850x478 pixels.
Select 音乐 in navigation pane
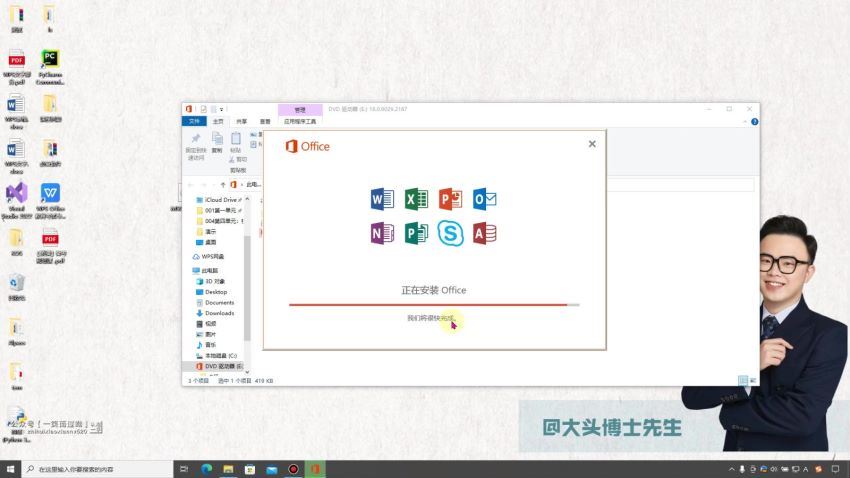click(x=206, y=345)
